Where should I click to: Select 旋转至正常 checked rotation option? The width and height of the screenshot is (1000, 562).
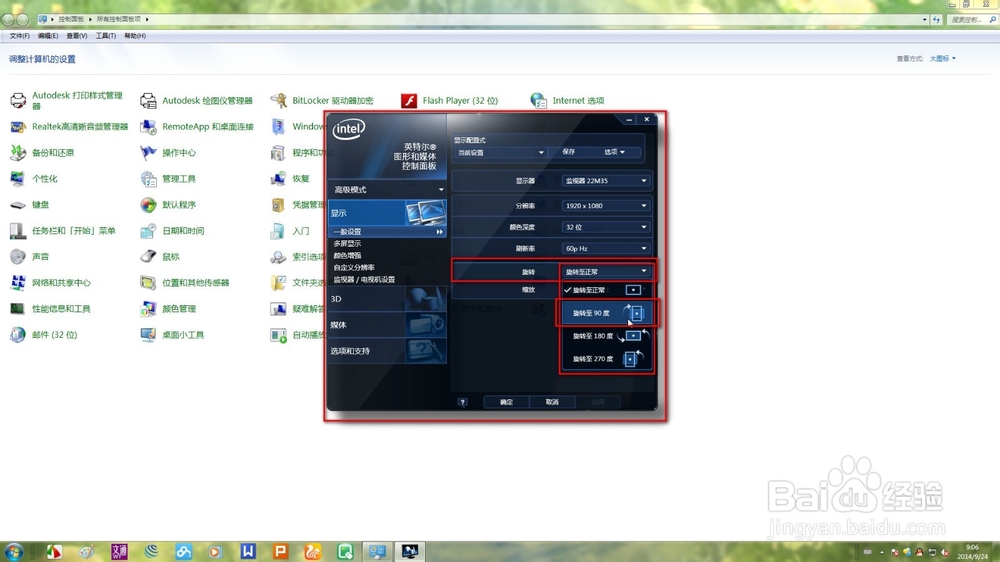[x=606, y=290]
